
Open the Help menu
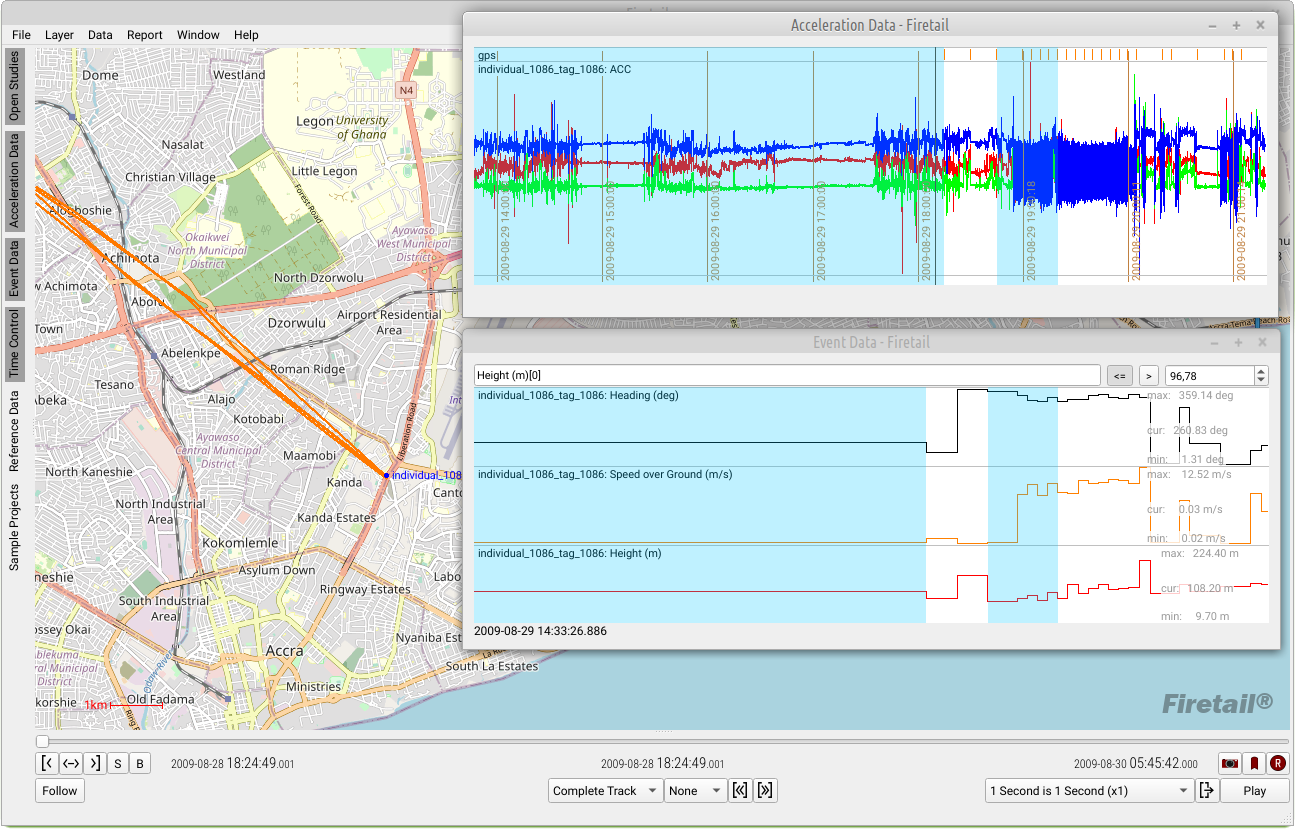[x=246, y=35]
